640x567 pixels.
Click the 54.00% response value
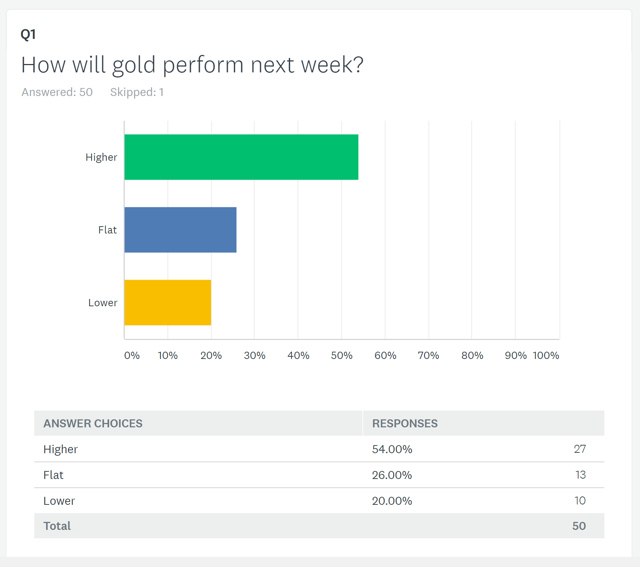coord(392,449)
